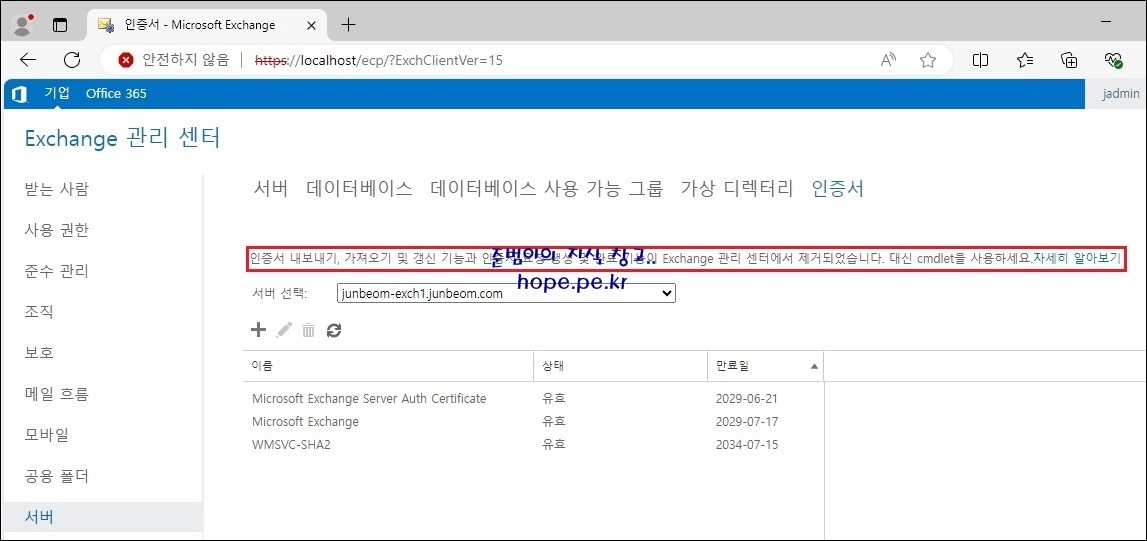
Task: Open 조직 in sidebar
Action: [39, 312]
